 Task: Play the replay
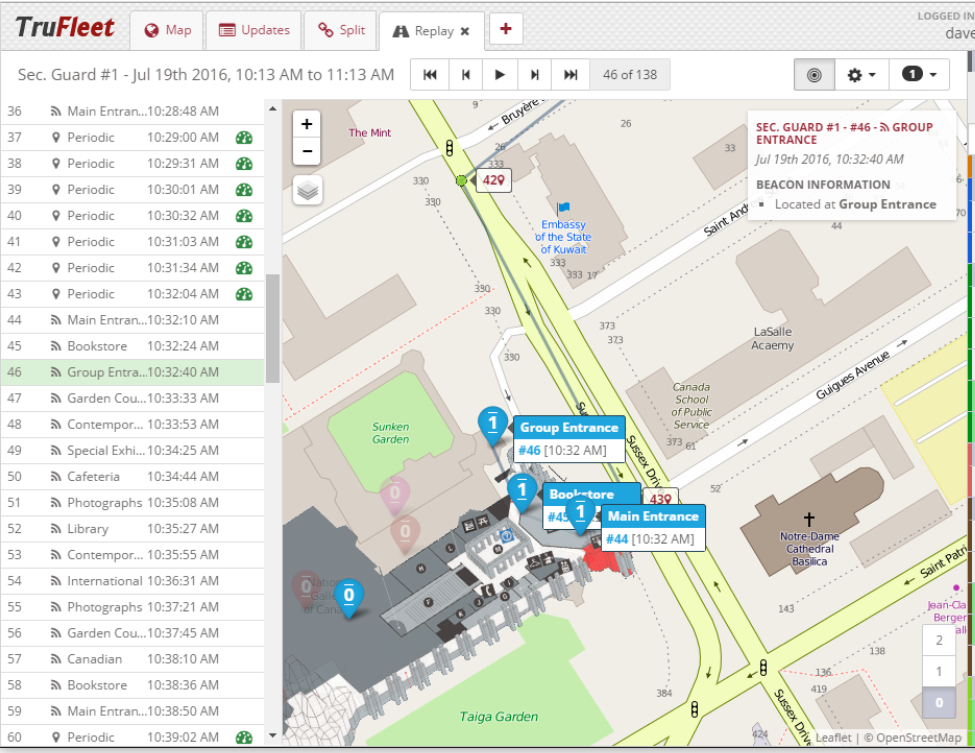pyautogui.click(x=500, y=75)
